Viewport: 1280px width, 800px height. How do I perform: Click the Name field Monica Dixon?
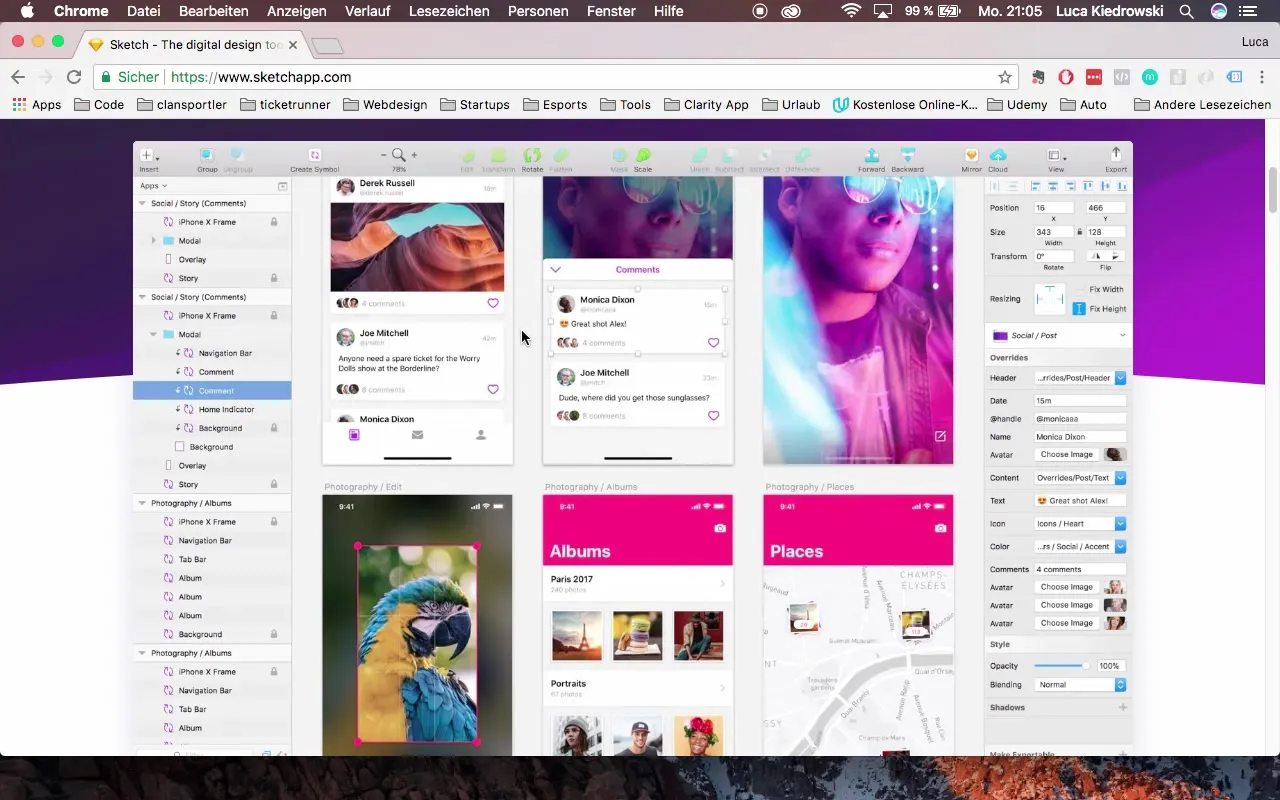click(x=1080, y=437)
